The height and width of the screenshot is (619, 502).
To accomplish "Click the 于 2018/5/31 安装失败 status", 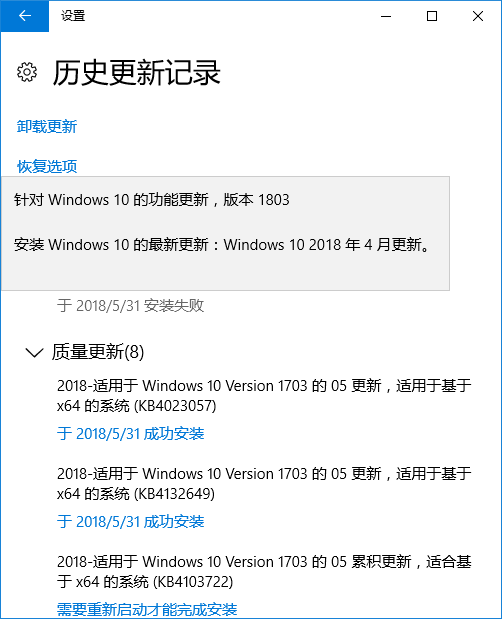I will pos(130,306).
